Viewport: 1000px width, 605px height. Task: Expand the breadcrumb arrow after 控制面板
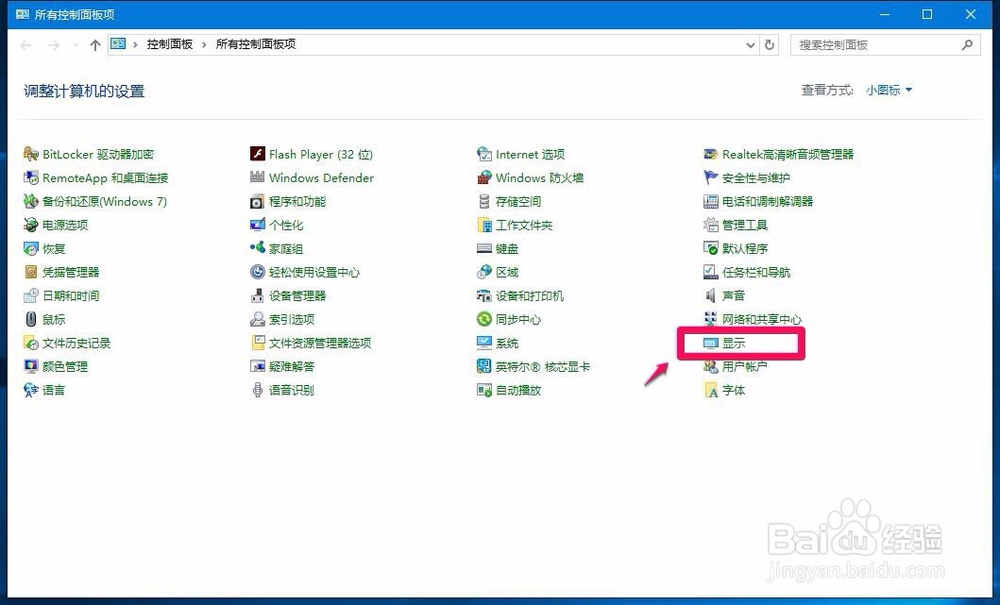tap(205, 44)
